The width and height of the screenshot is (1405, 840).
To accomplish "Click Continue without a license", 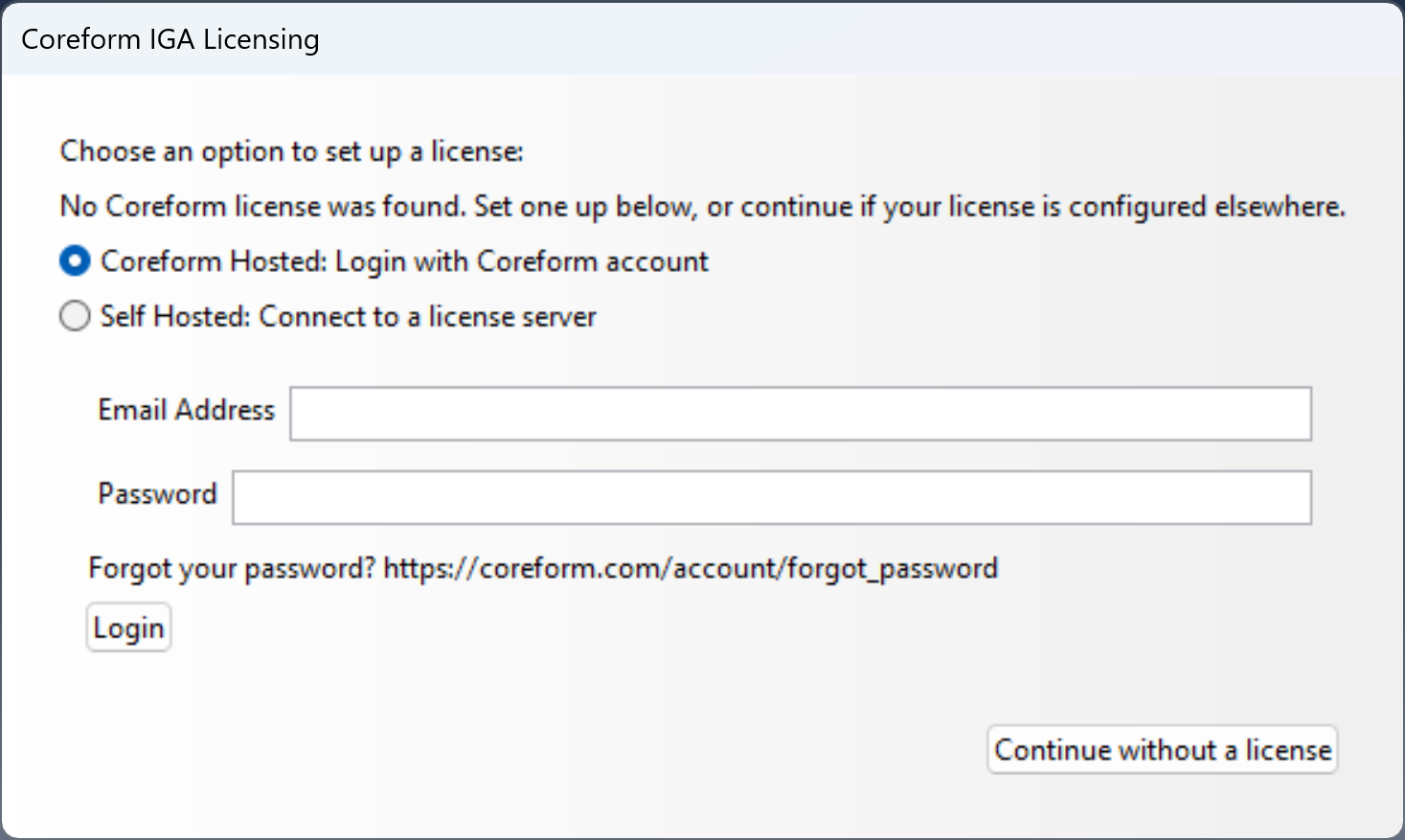I will [x=1163, y=749].
